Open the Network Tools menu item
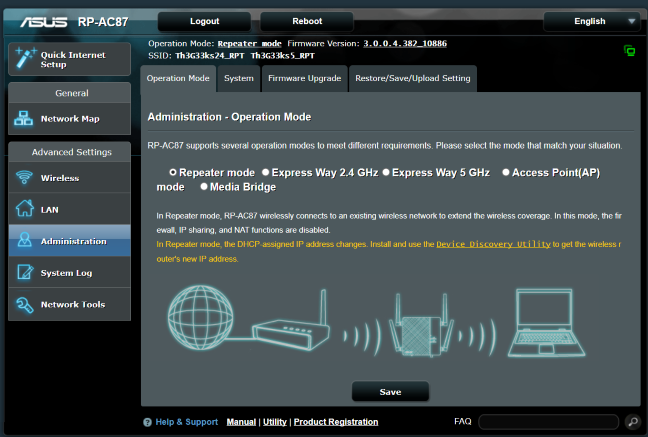This screenshot has height=437, width=648. pyautogui.click(x=69, y=304)
